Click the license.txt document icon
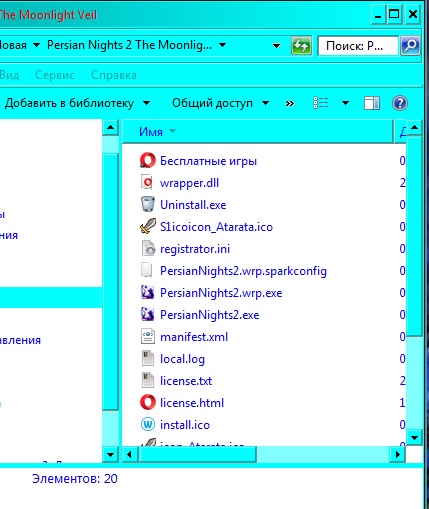 coord(148,380)
